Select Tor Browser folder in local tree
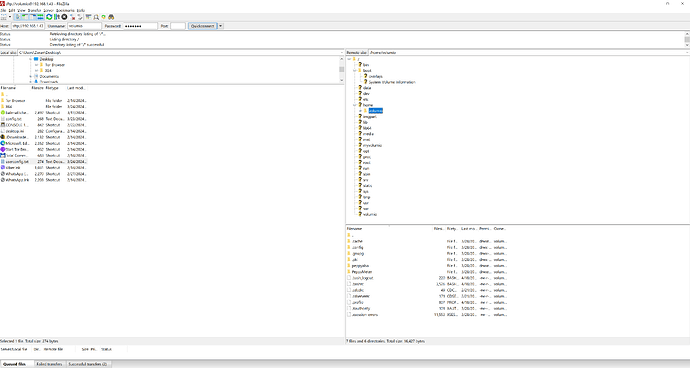 (55, 65)
